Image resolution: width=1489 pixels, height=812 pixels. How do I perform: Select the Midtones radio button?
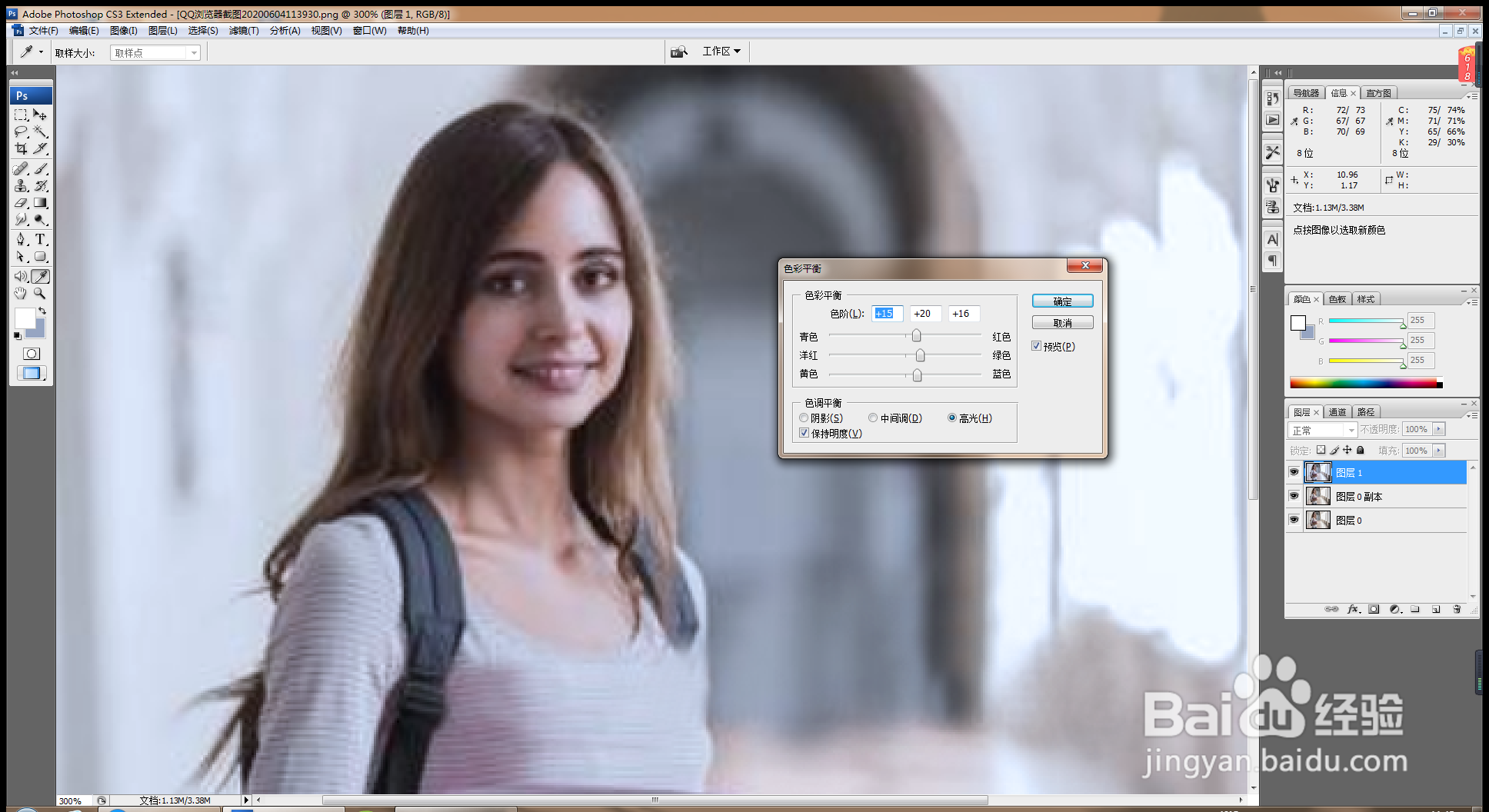(x=873, y=418)
